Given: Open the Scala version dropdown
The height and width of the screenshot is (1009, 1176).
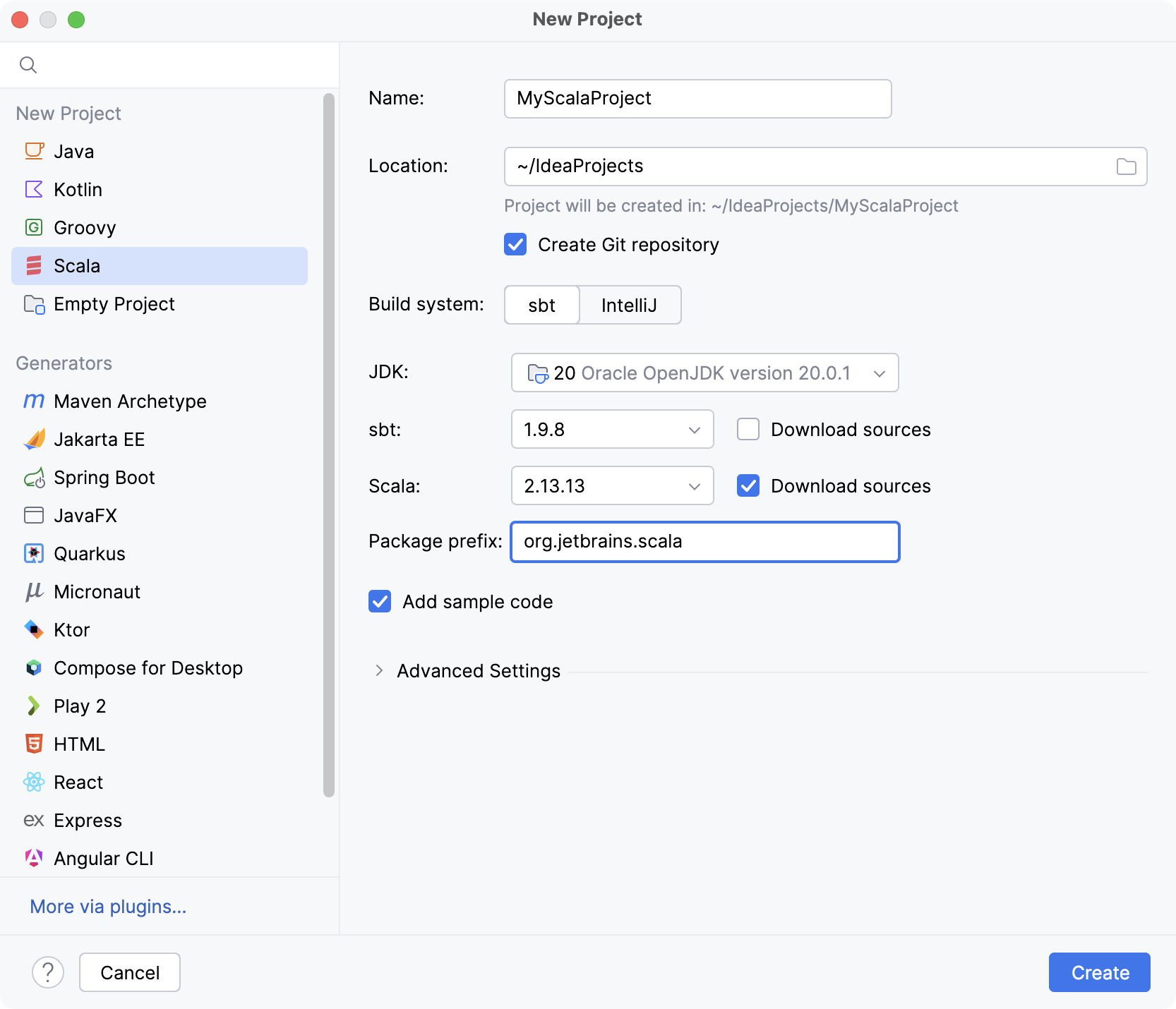Looking at the screenshot, I should [x=612, y=485].
